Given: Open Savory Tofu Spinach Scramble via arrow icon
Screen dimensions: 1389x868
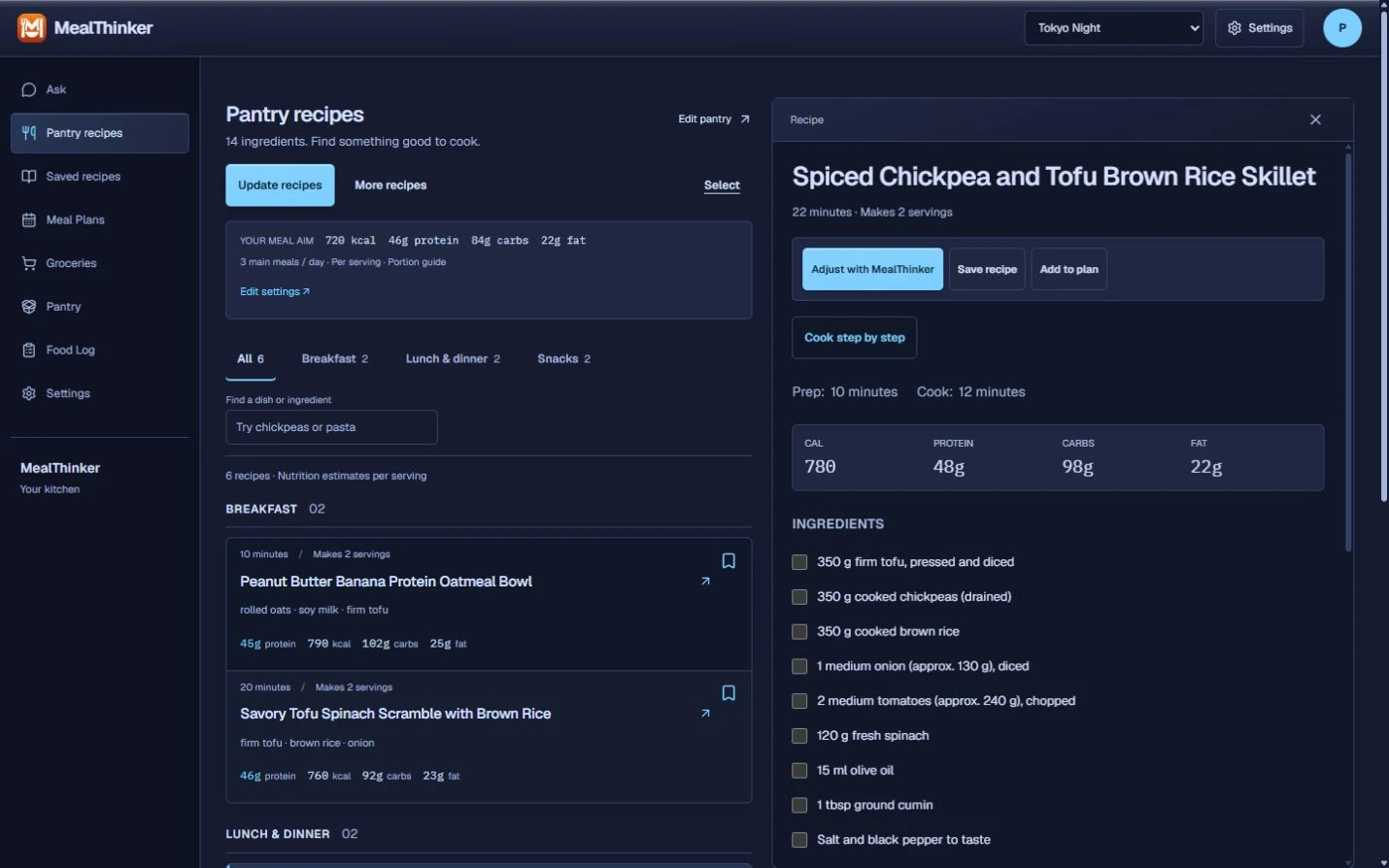Looking at the screenshot, I should [x=705, y=713].
